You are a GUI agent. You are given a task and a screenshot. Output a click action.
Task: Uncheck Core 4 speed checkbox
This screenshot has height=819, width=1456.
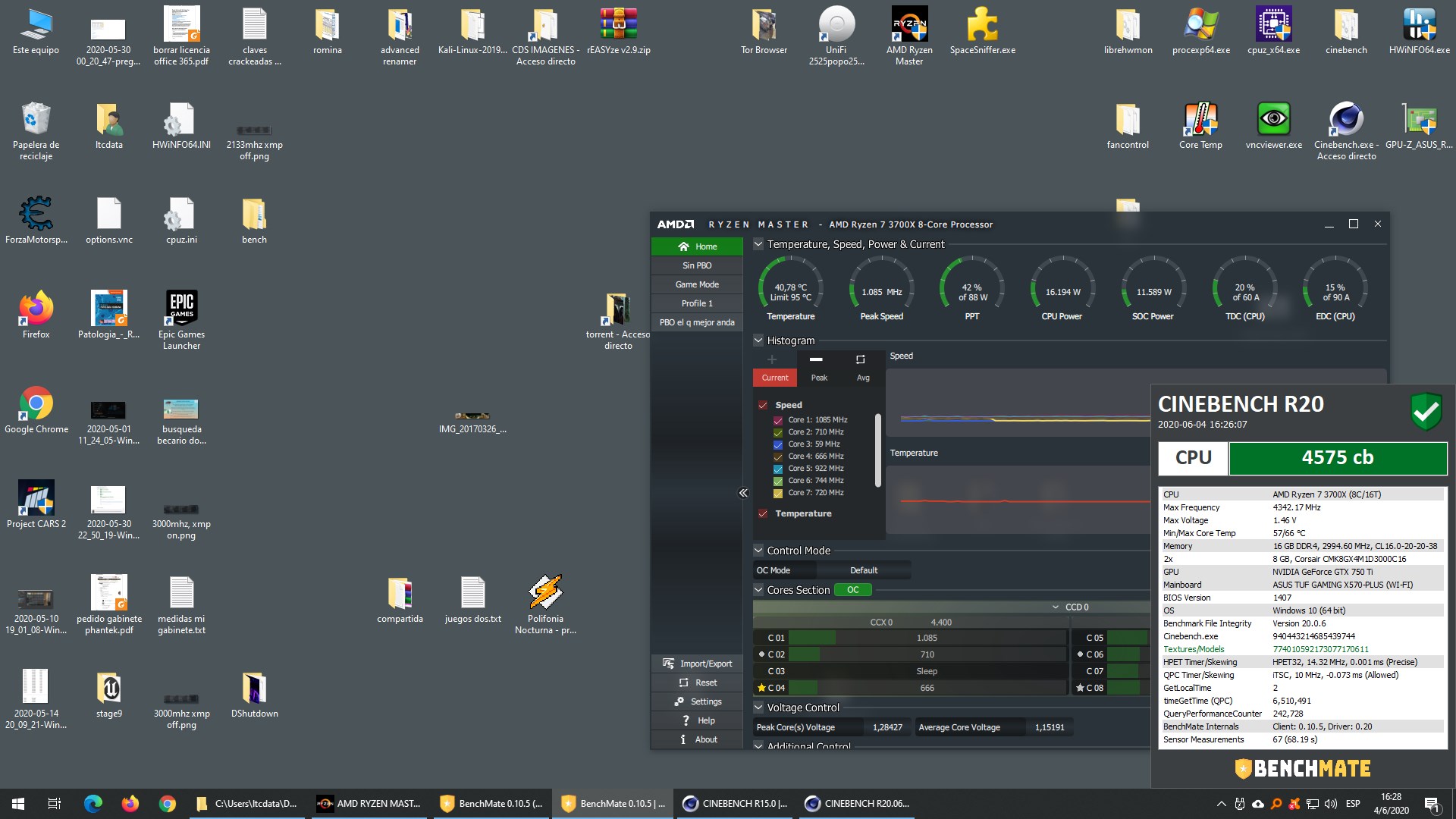(778, 457)
